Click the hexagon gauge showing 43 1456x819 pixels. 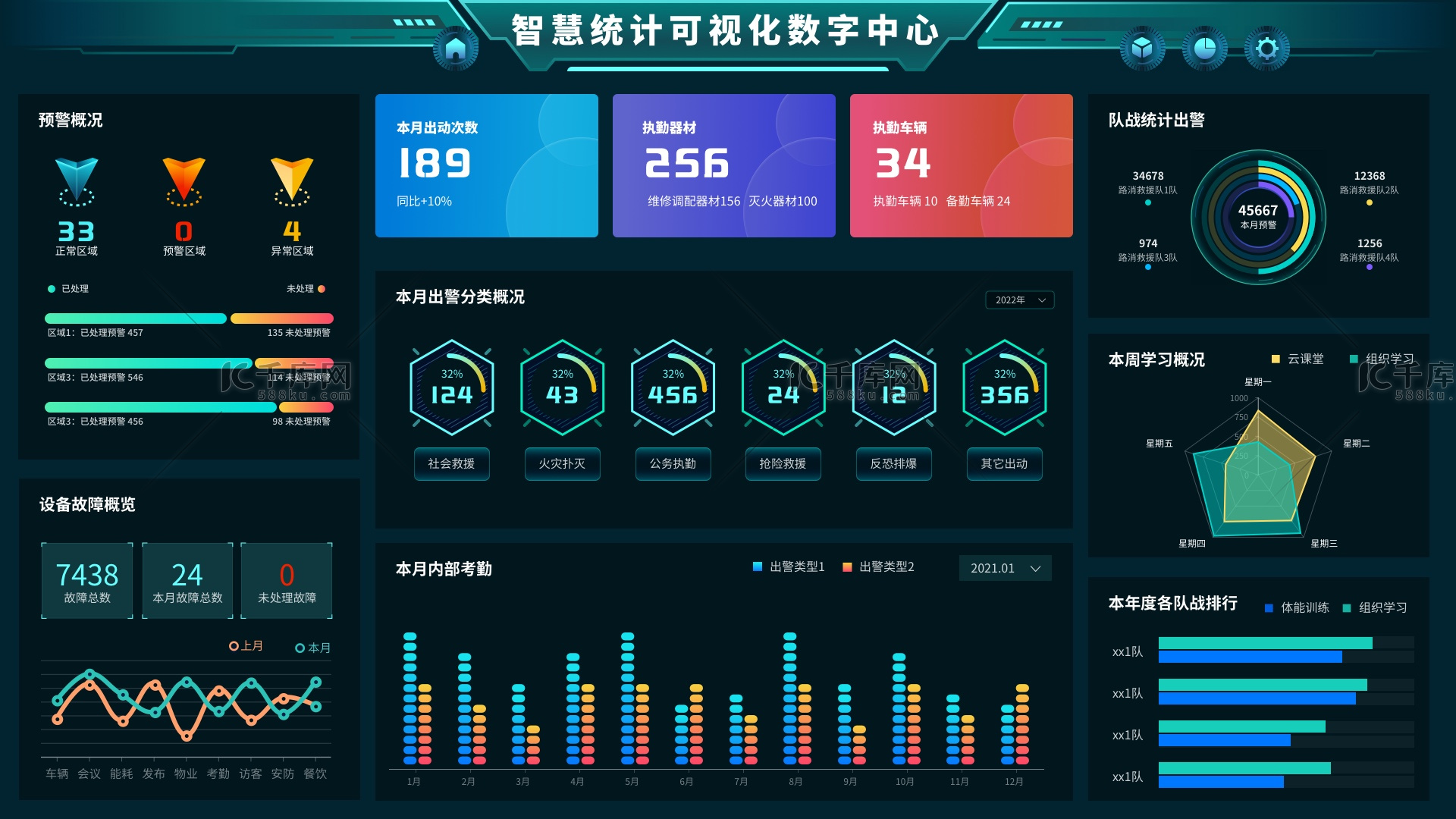click(x=563, y=388)
